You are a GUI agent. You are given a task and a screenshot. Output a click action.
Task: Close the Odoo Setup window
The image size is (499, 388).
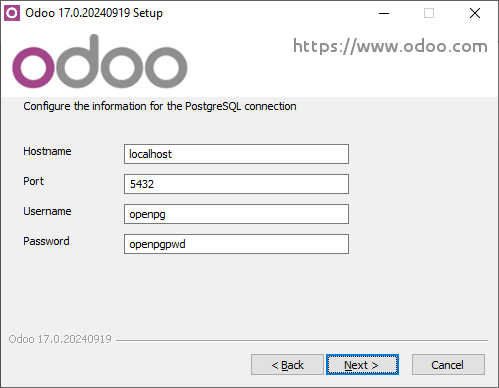click(x=475, y=13)
